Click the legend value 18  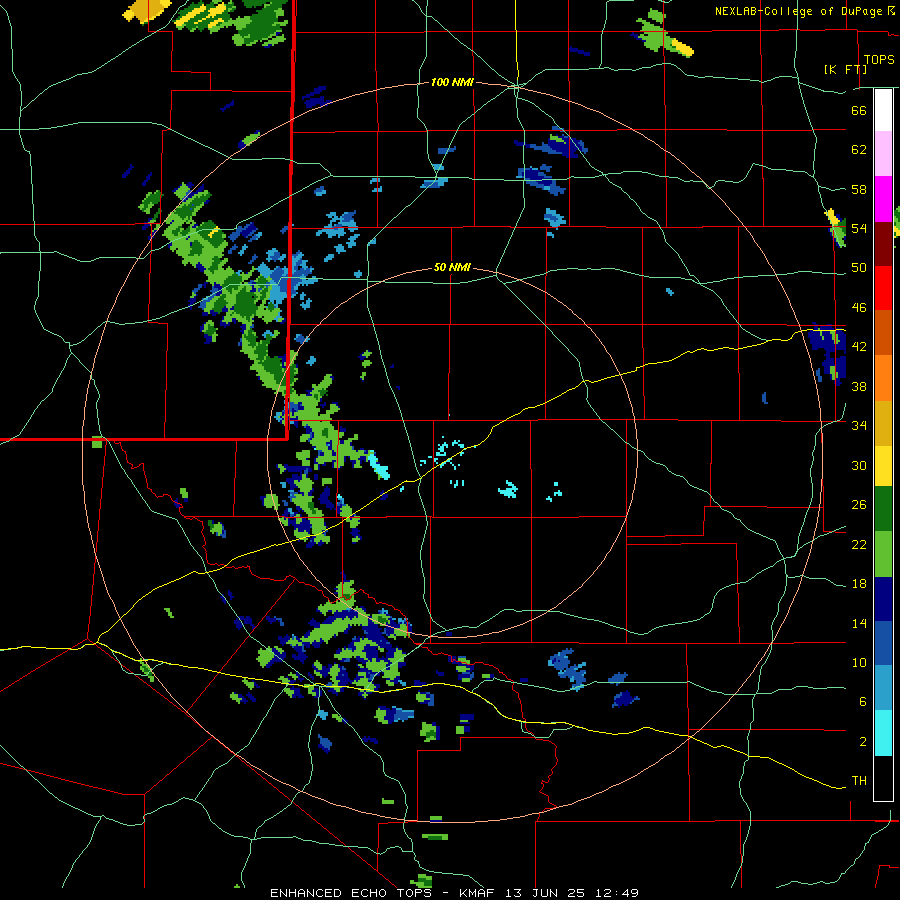859,584
